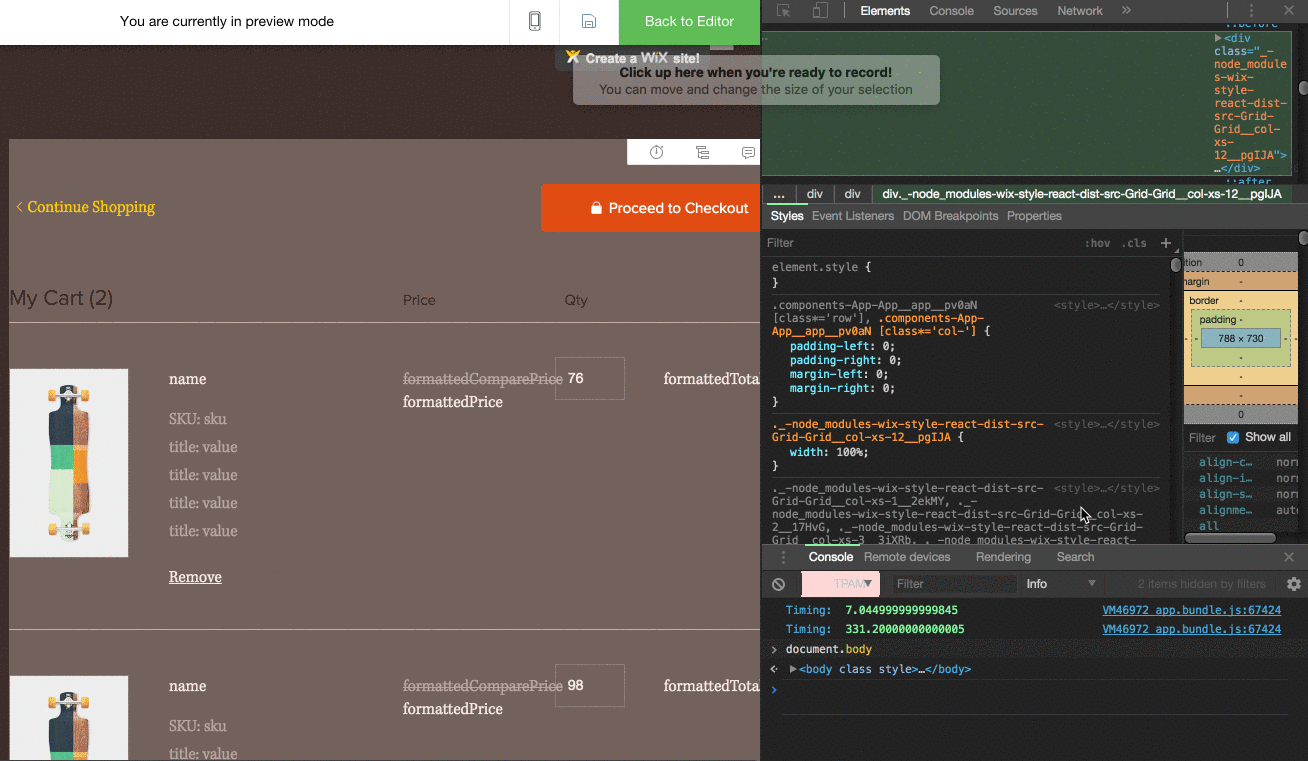
Task: Open the Elements tab in DevTools
Action: coord(885,11)
